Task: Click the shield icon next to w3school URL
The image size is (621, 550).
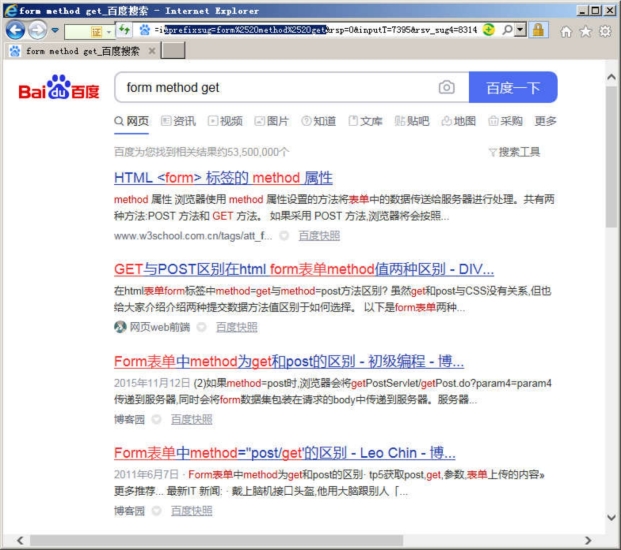Action: [x=284, y=236]
